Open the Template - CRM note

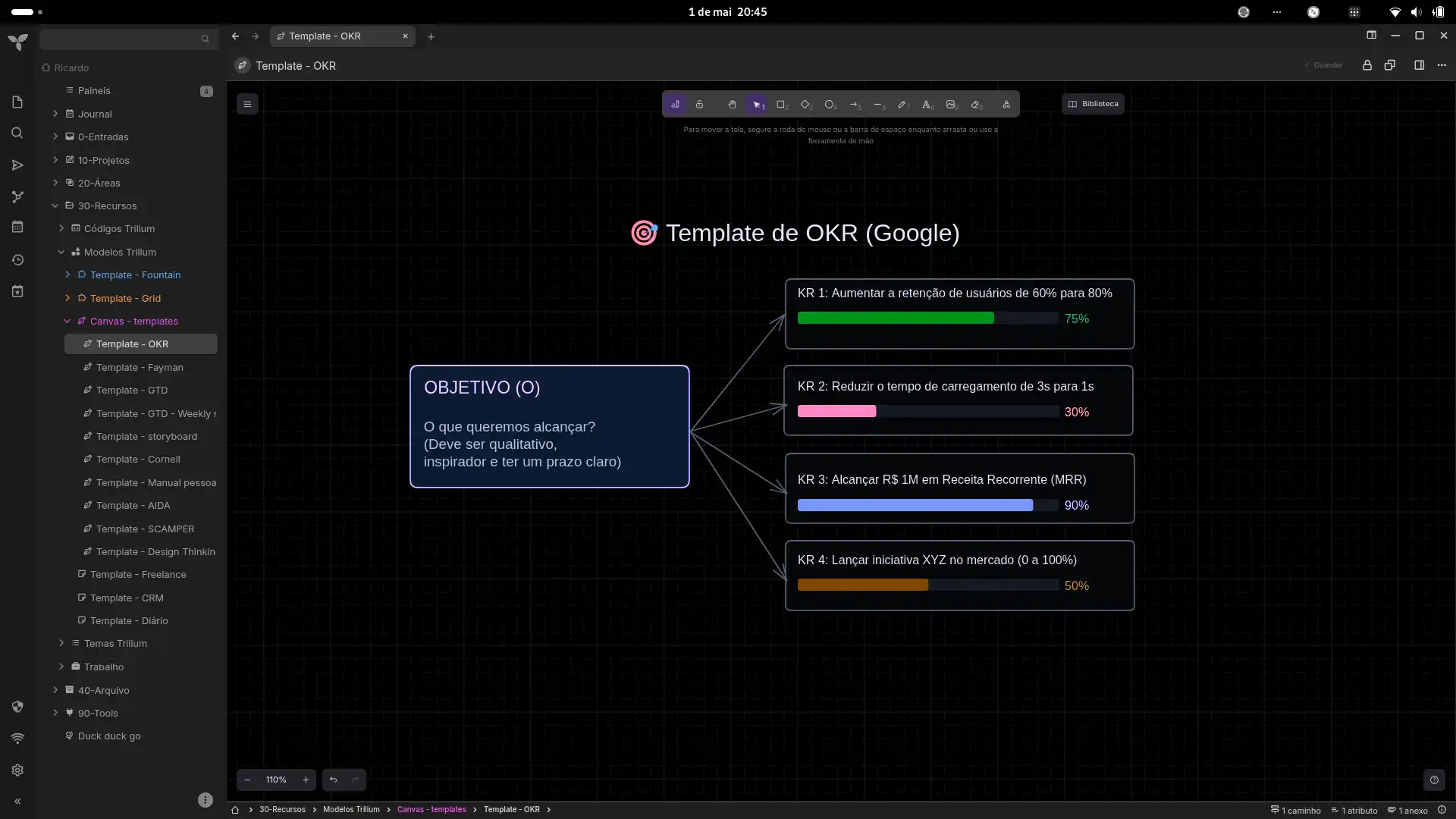tap(127, 598)
